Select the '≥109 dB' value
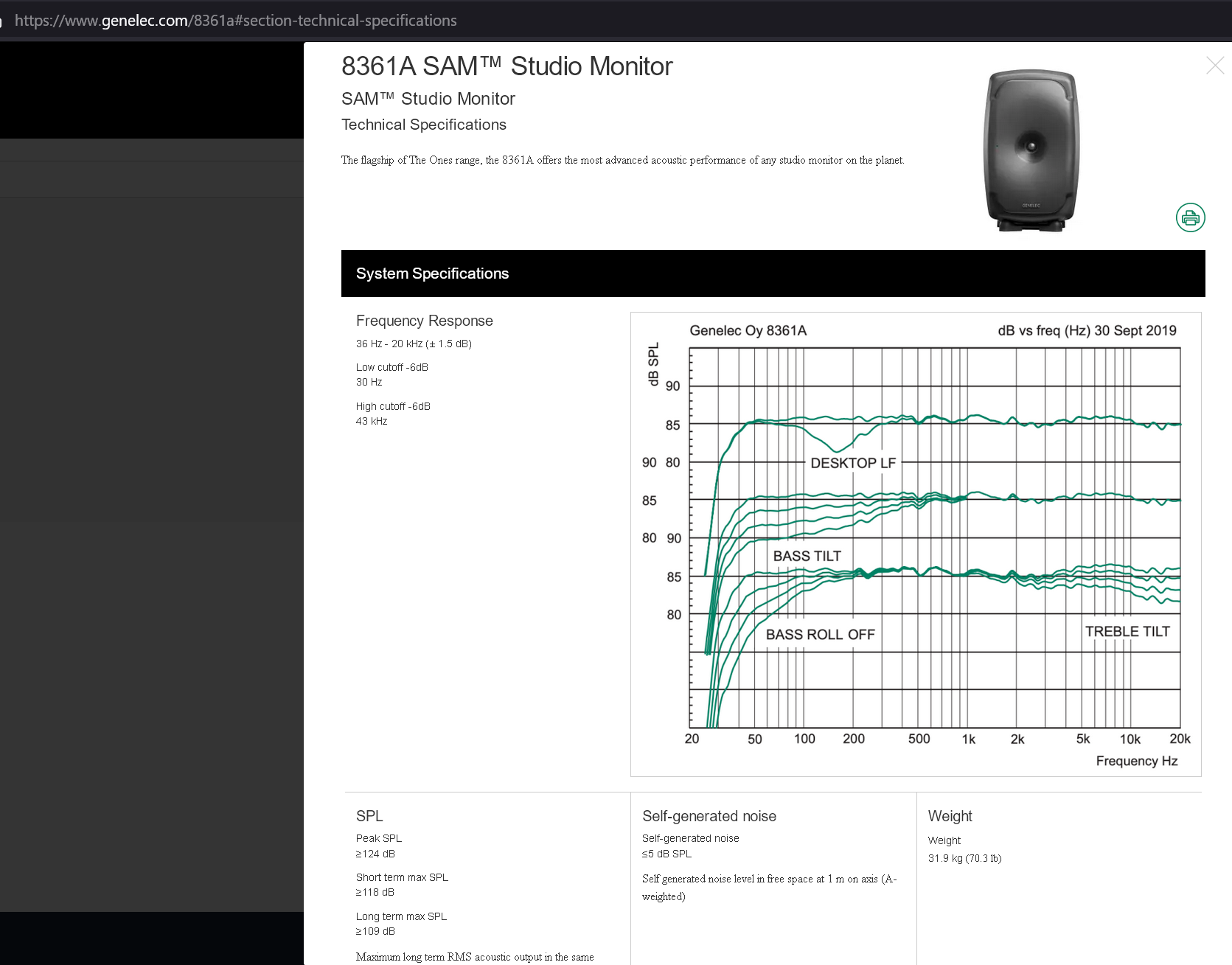The image size is (1232, 965). [375, 931]
